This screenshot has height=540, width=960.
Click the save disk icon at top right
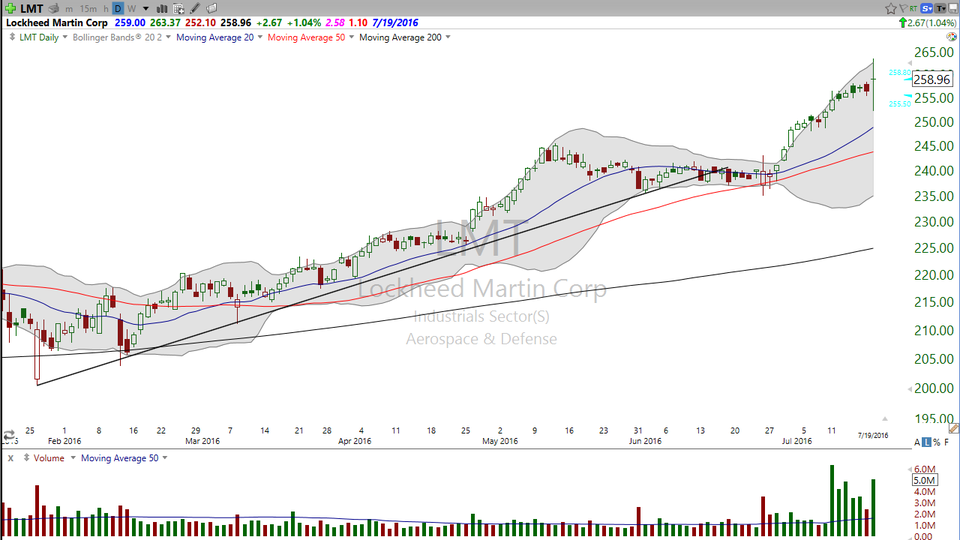(x=954, y=9)
